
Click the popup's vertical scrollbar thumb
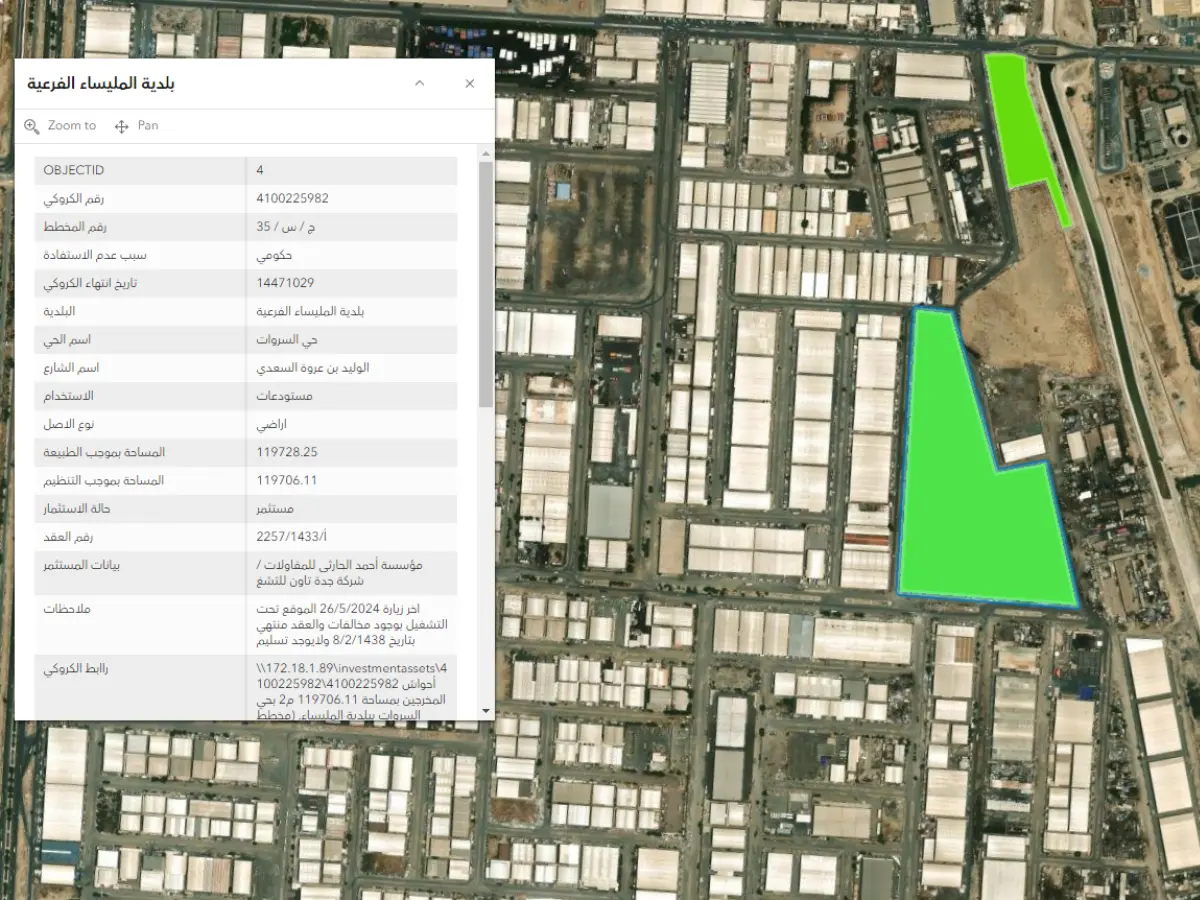[486, 285]
